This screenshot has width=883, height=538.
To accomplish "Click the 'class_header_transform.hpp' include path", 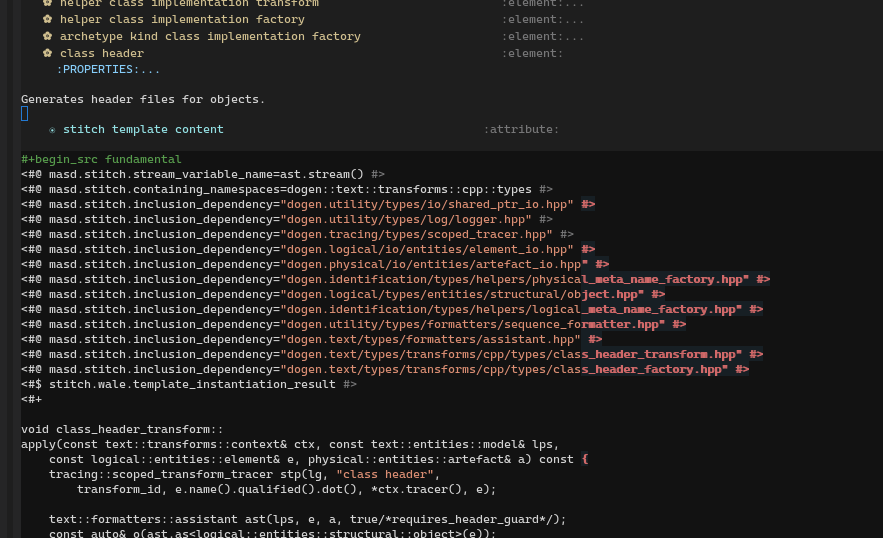I will point(511,354).
